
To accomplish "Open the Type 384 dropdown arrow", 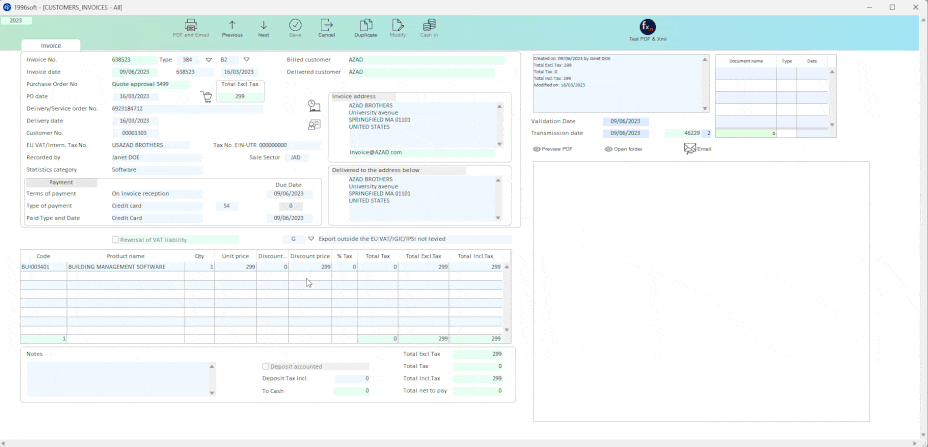I will (x=208, y=60).
